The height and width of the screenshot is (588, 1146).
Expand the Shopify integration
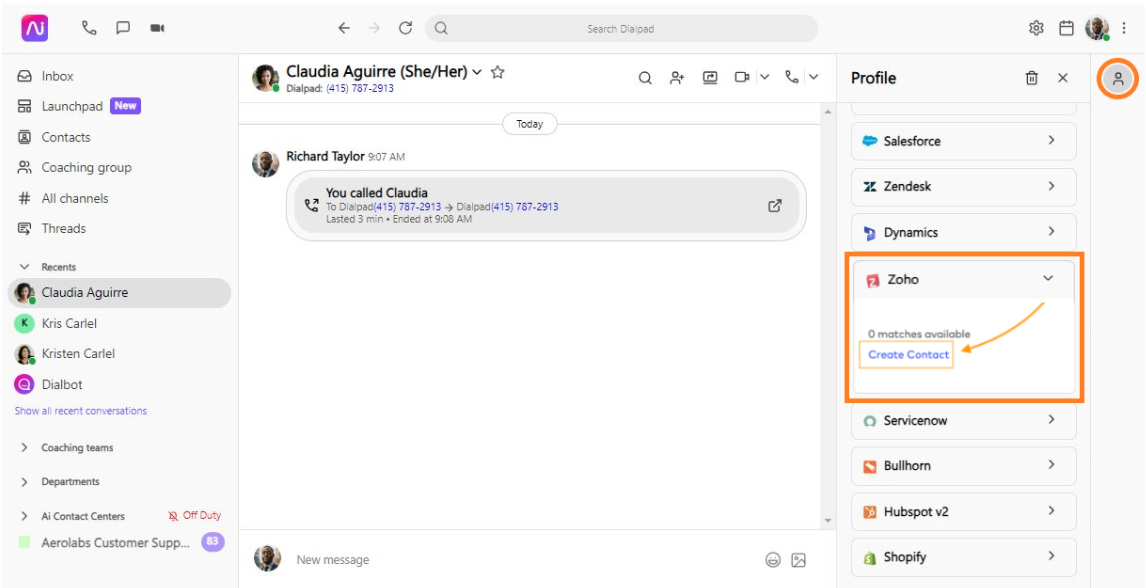[964, 557]
